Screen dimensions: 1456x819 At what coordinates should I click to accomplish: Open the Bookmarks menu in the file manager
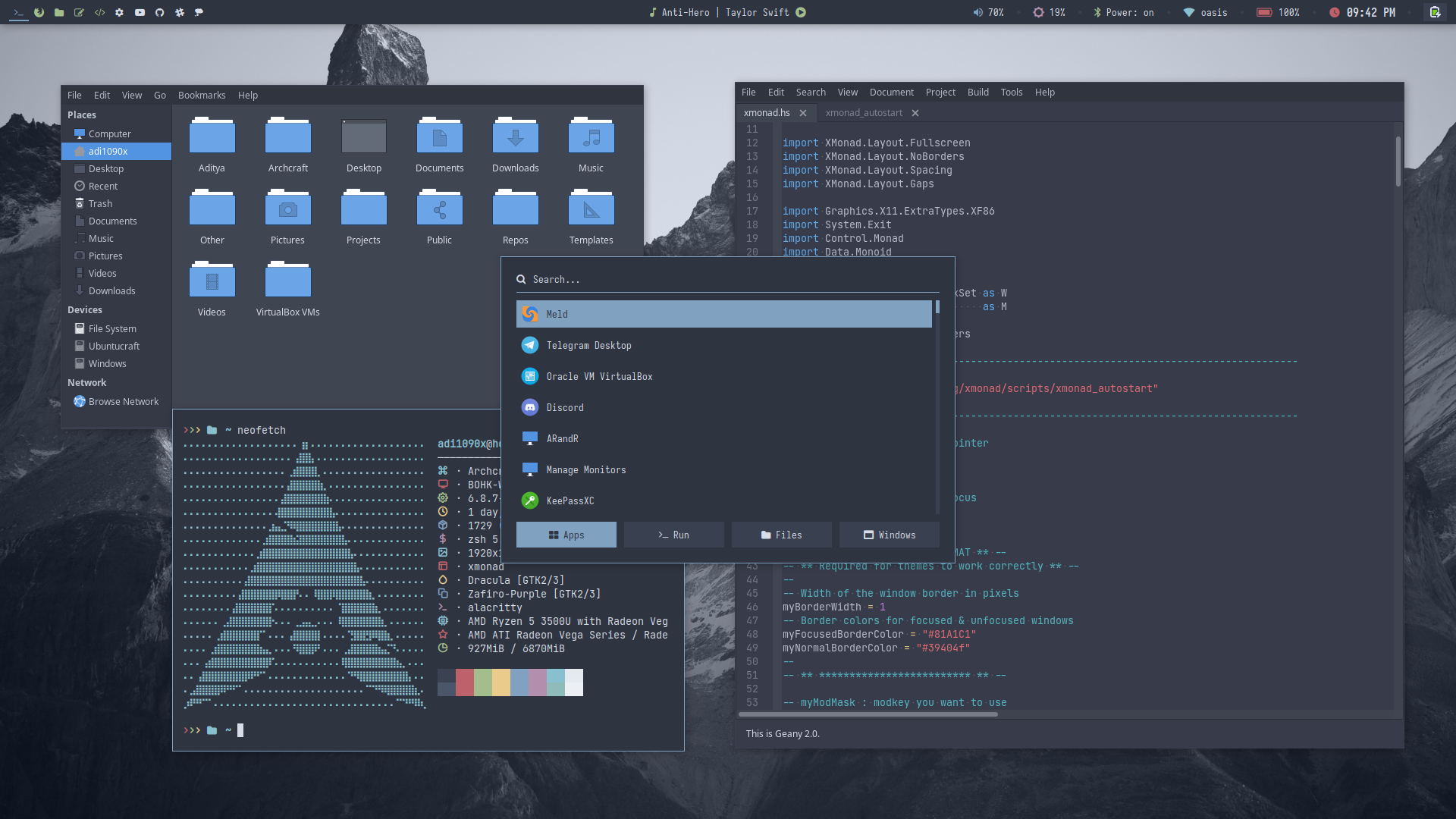pos(202,95)
